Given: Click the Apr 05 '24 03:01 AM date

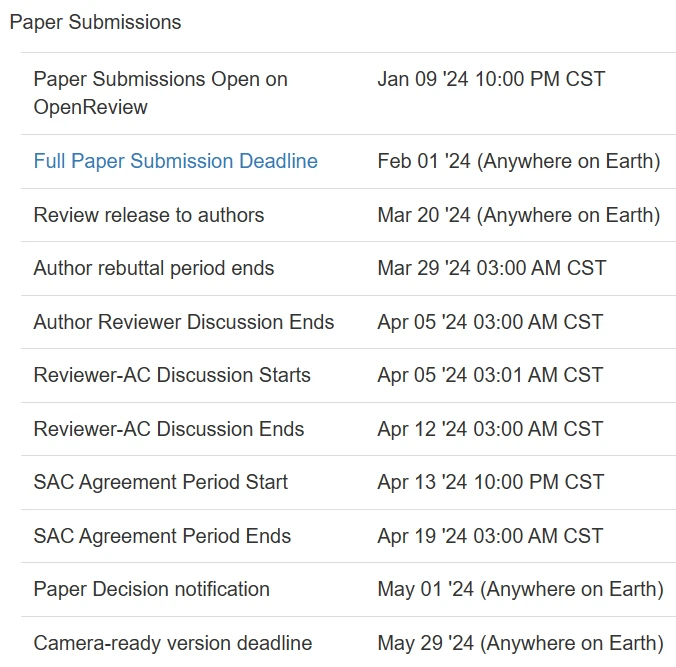Looking at the screenshot, I should coord(490,375).
